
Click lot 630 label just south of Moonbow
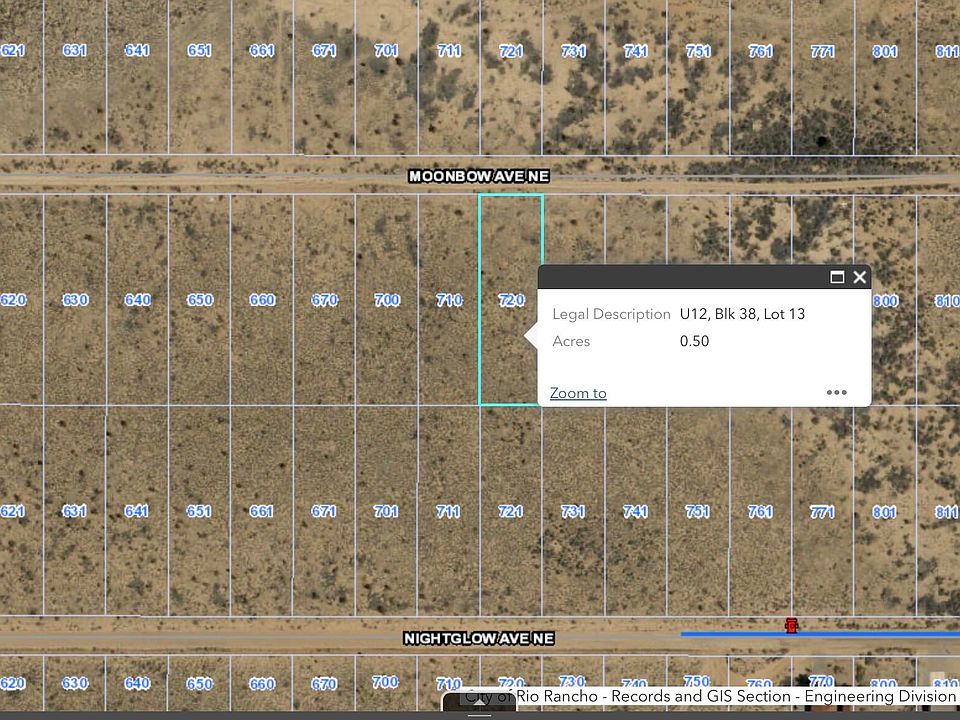coord(75,300)
